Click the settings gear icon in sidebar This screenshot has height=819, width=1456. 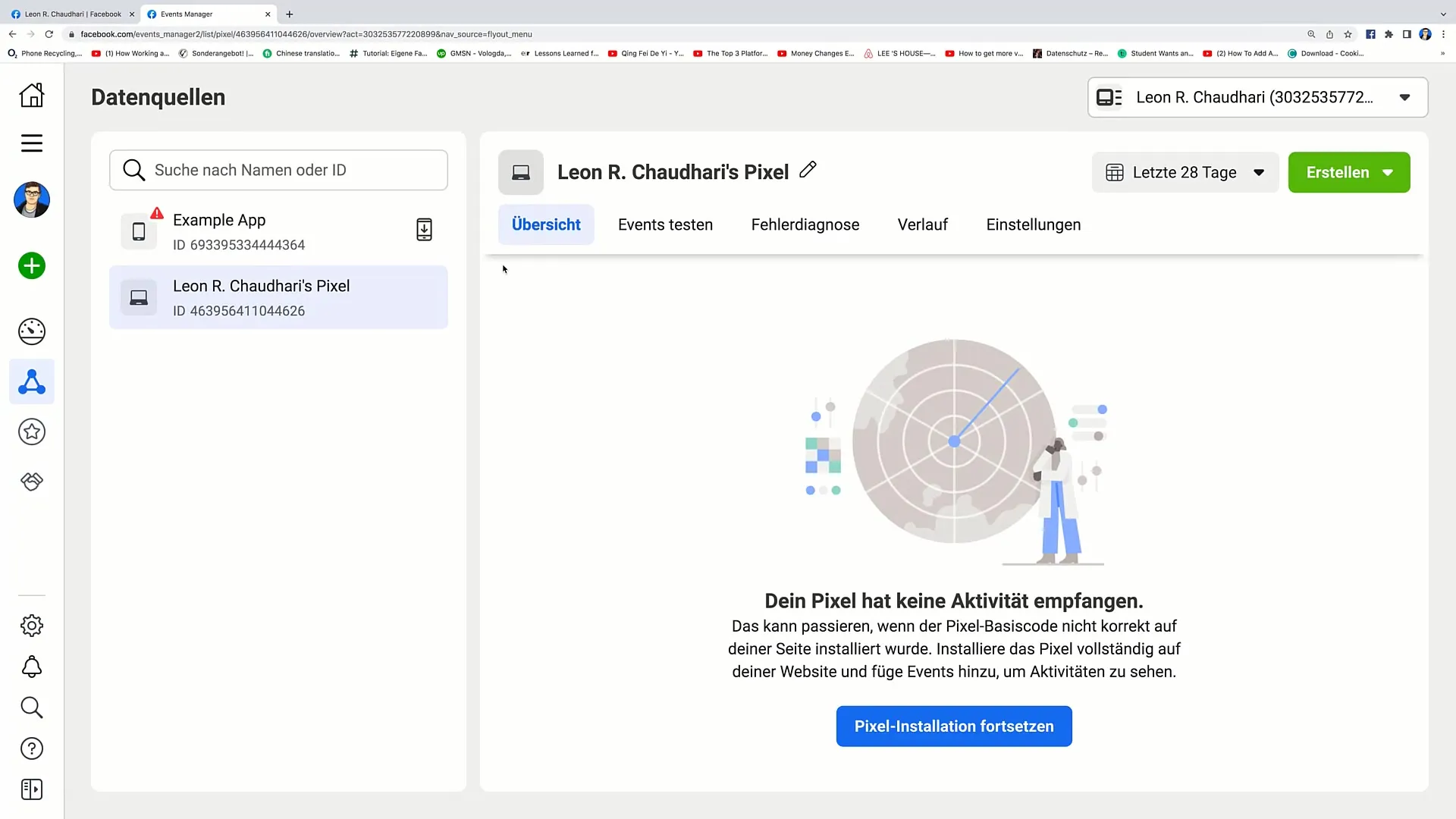pyautogui.click(x=31, y=625)
